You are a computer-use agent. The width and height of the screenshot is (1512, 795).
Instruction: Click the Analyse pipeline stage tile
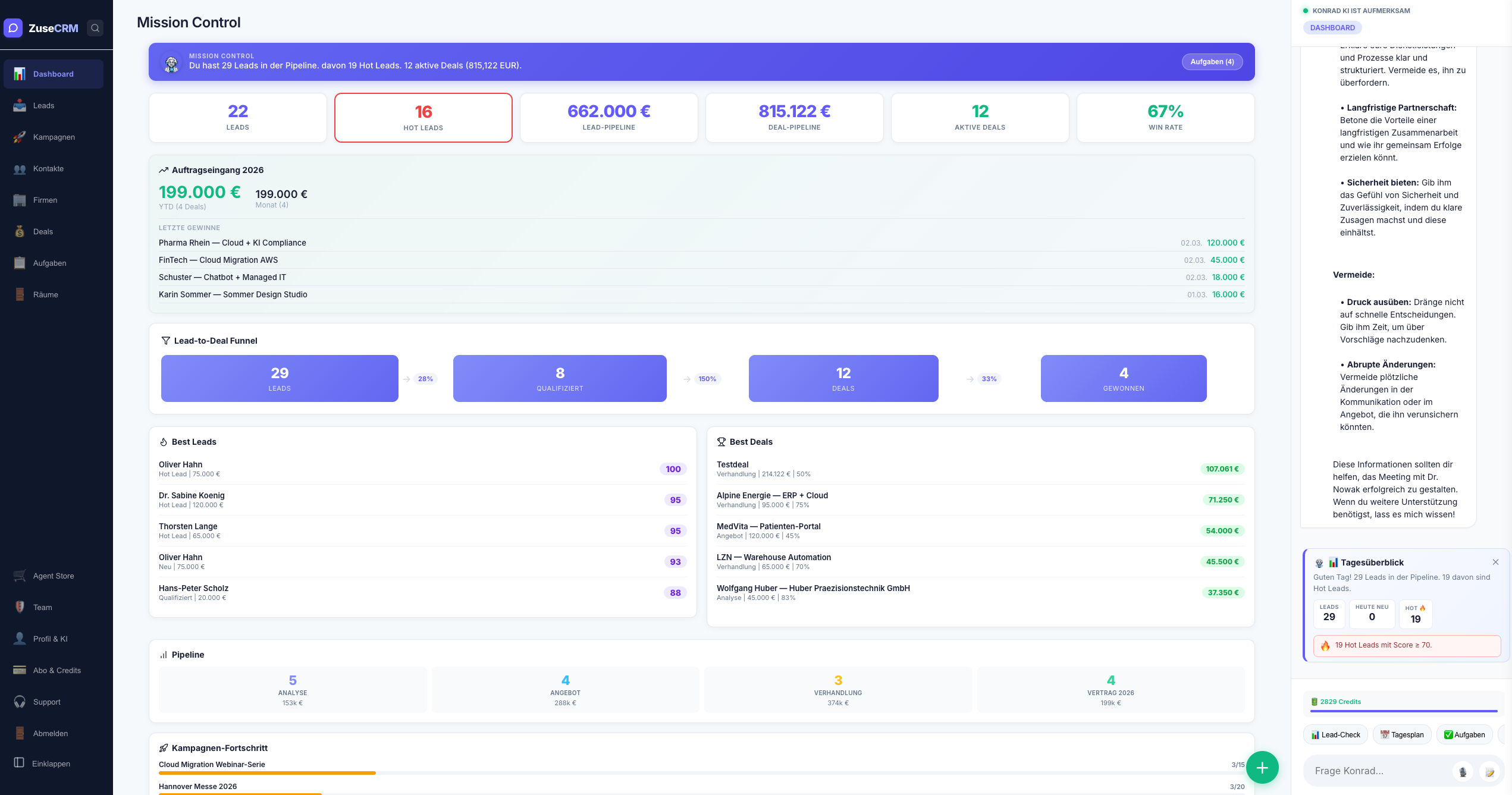coord(293,690)
